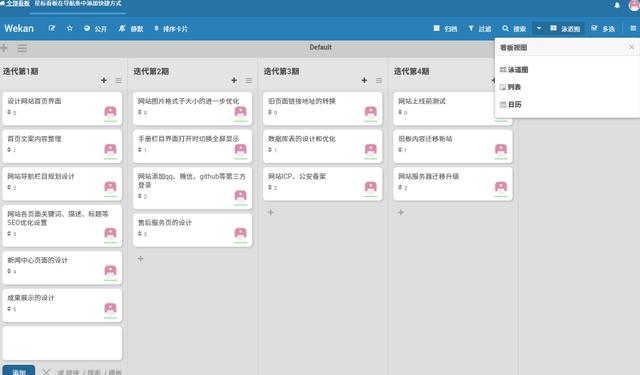Image resolution: width=640 pixels, height=375 pixels.
Task: Click member avatar on SEO优化设置 card
Action: [x=110, y=233]
